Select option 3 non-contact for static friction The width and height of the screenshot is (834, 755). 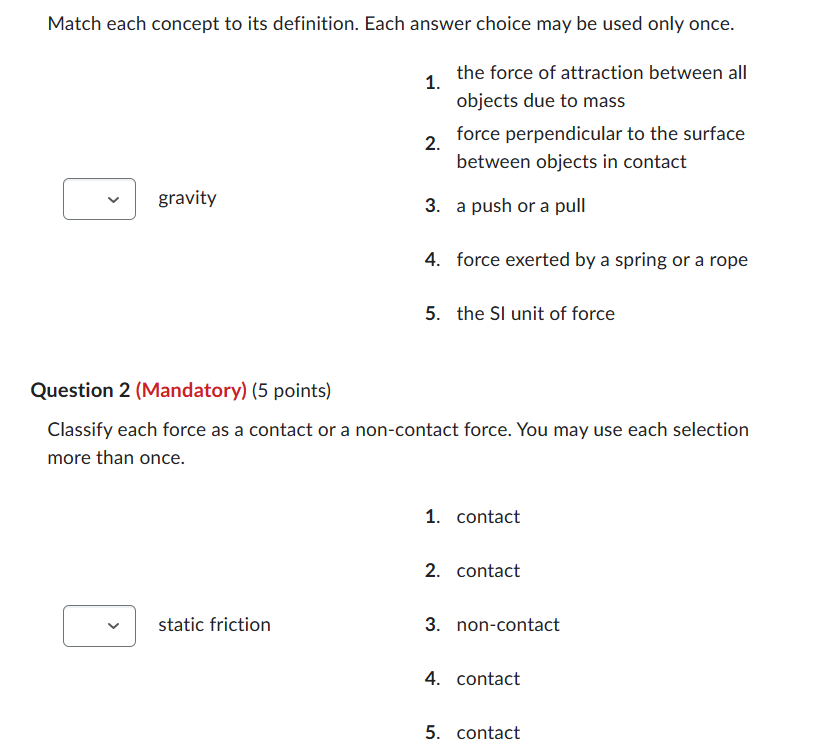tap(507, 624)
